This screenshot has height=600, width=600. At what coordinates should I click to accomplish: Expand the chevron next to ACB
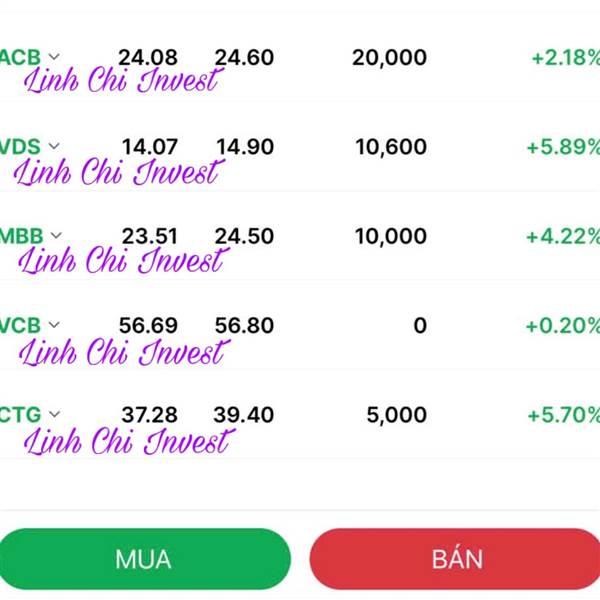point(54,57)
